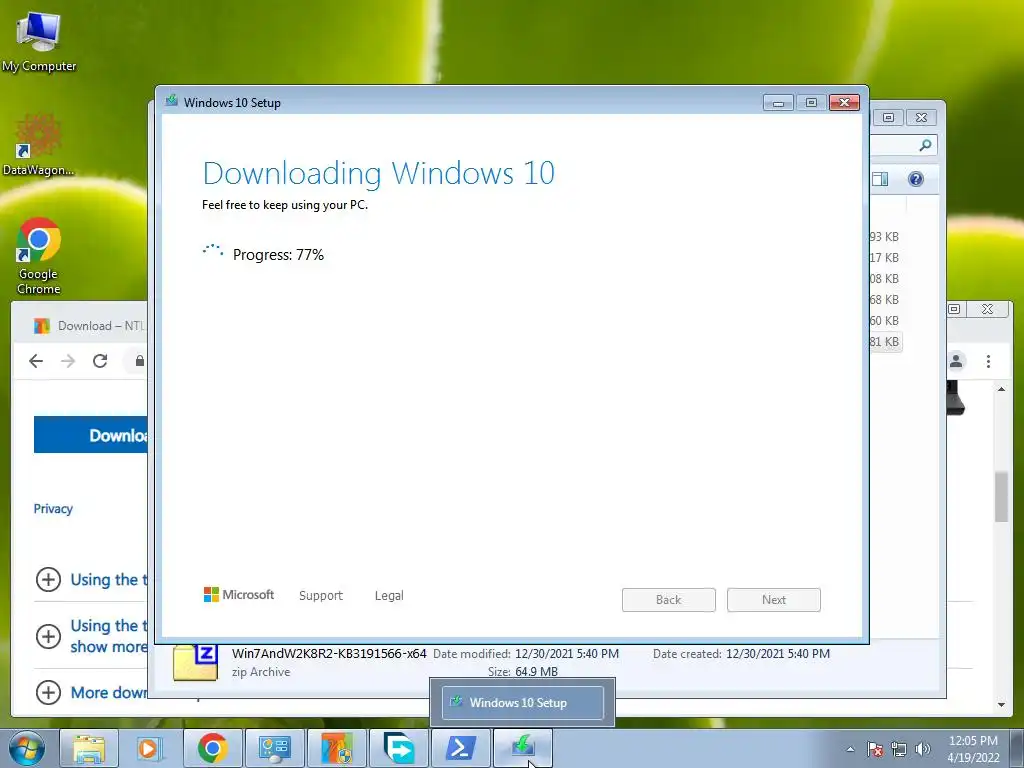
Task: Select the highlighted file row showing 81 KB
Action: (x=884, y=342)
